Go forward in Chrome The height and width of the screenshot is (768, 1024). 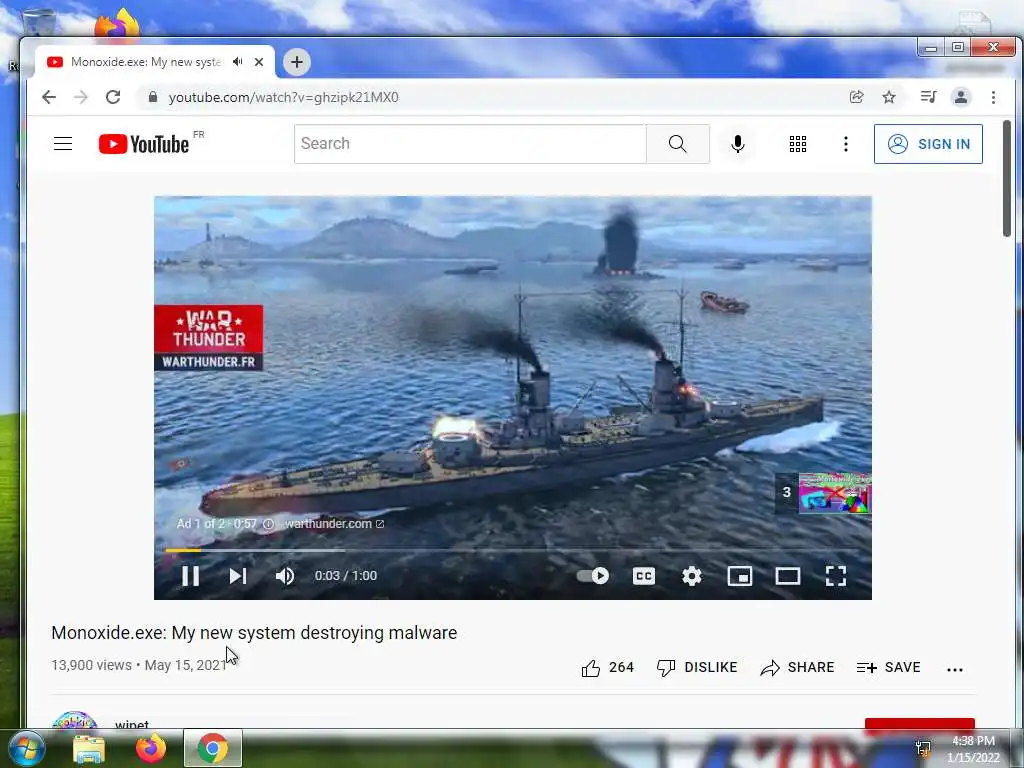click(81, 97)
